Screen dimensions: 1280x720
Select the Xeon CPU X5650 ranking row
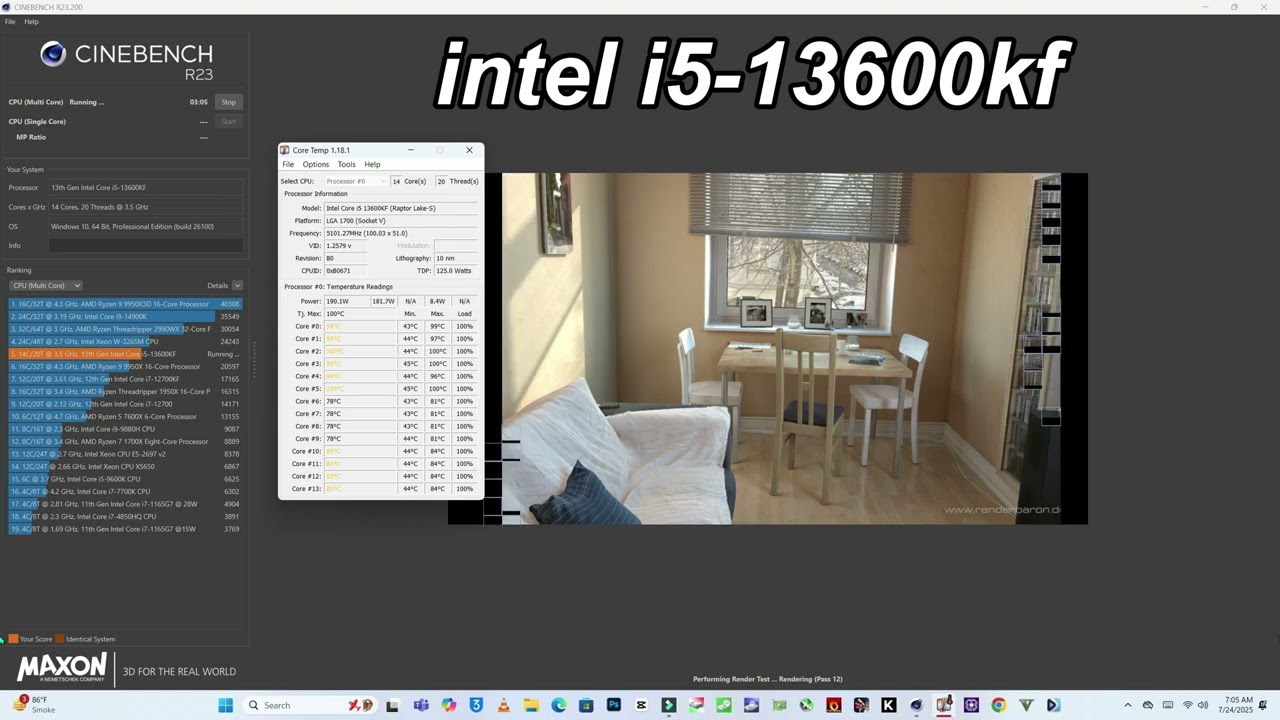(x=125, y=467)
